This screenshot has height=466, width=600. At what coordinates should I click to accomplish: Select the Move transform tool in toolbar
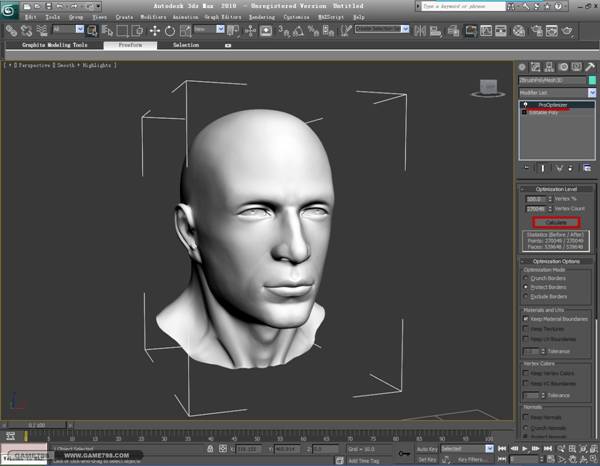tap(157, 31)
